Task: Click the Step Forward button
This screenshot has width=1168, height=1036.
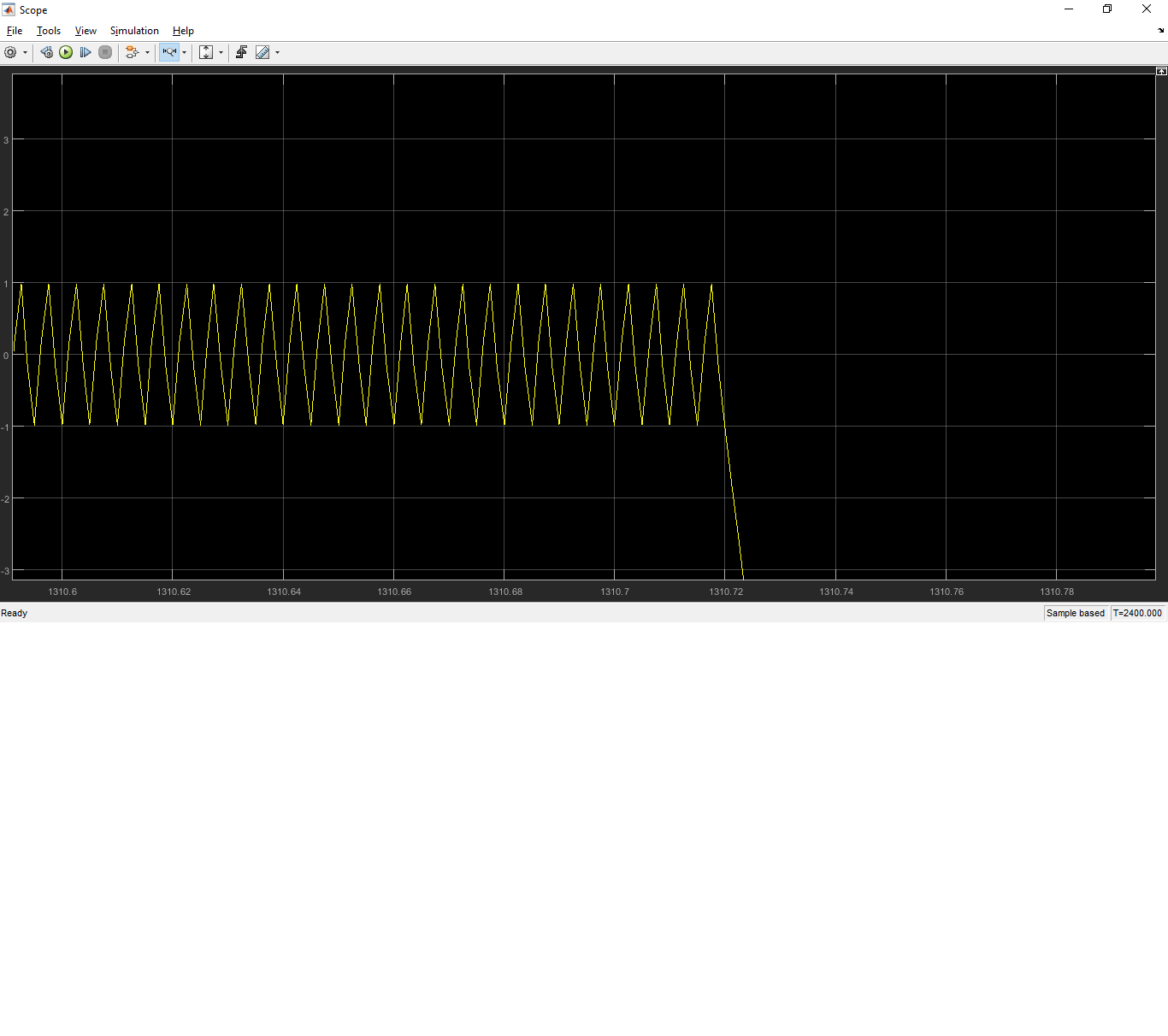Action: click(86, 53)
